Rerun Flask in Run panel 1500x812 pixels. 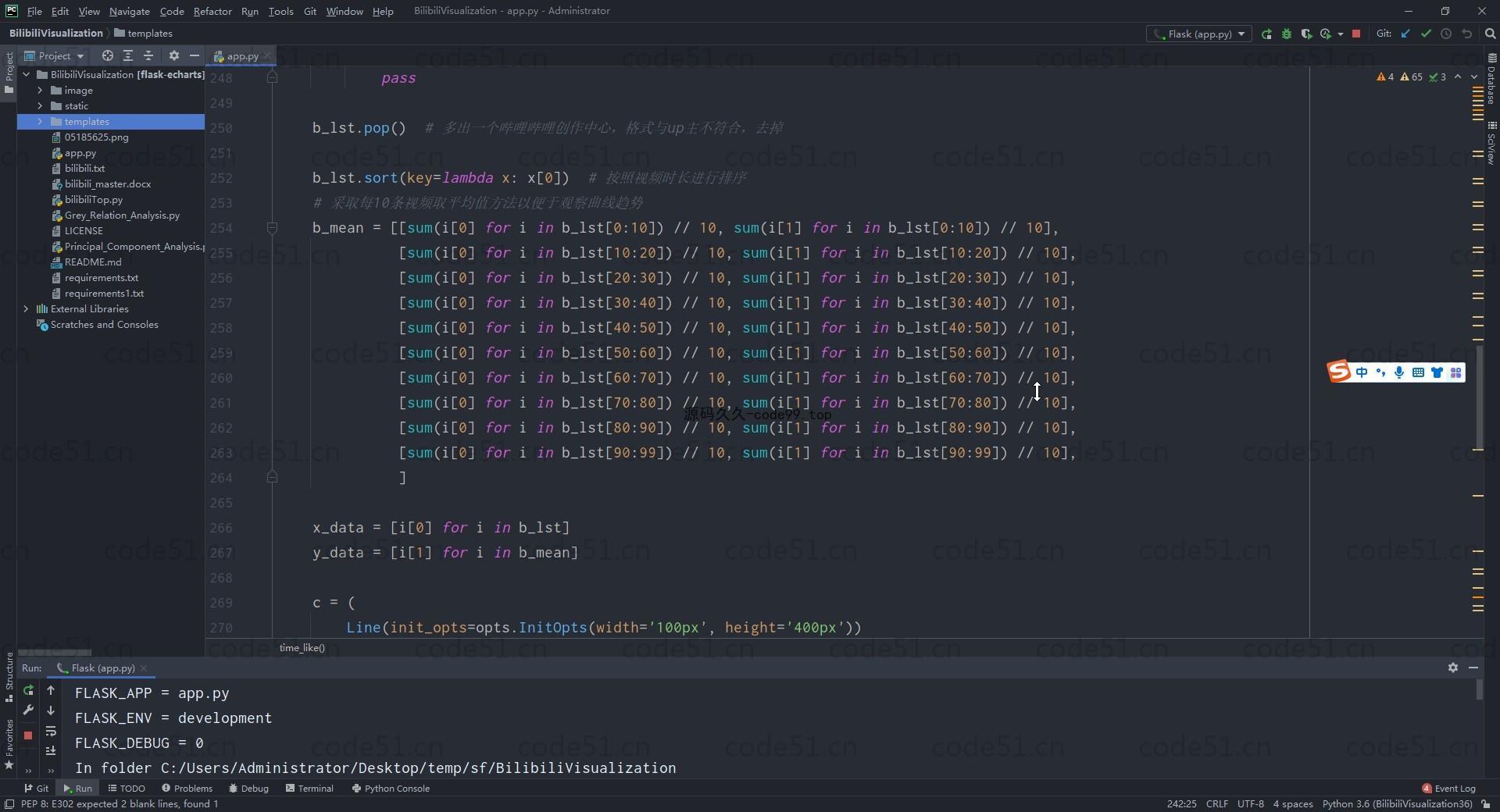(x=28, y=690)
